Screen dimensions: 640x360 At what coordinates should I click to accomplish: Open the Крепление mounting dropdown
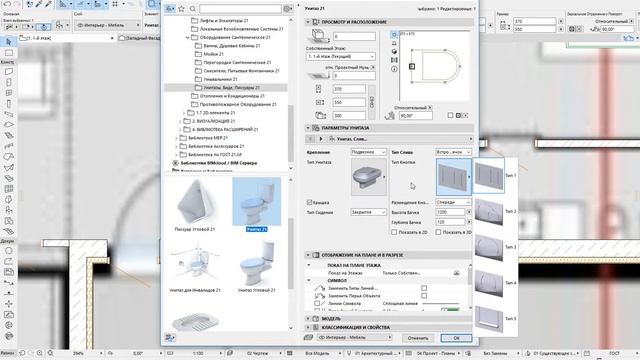click(369, 152)
